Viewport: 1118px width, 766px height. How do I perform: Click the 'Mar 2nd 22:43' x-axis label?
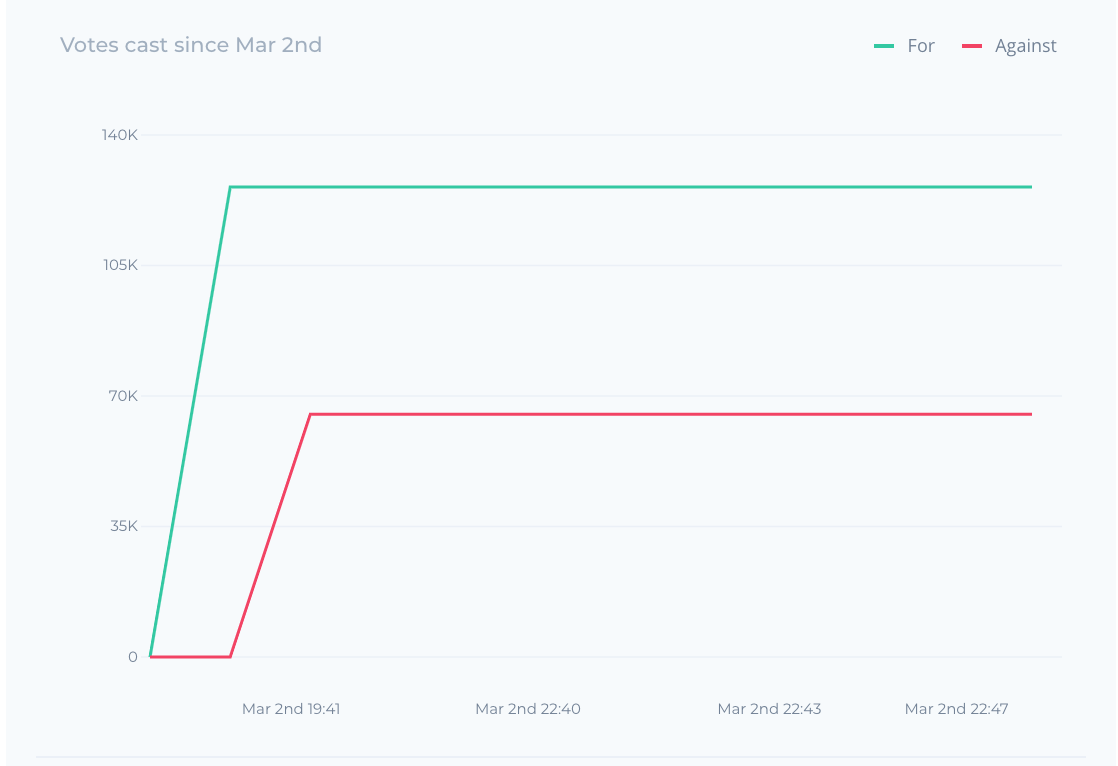coord(769,709)
